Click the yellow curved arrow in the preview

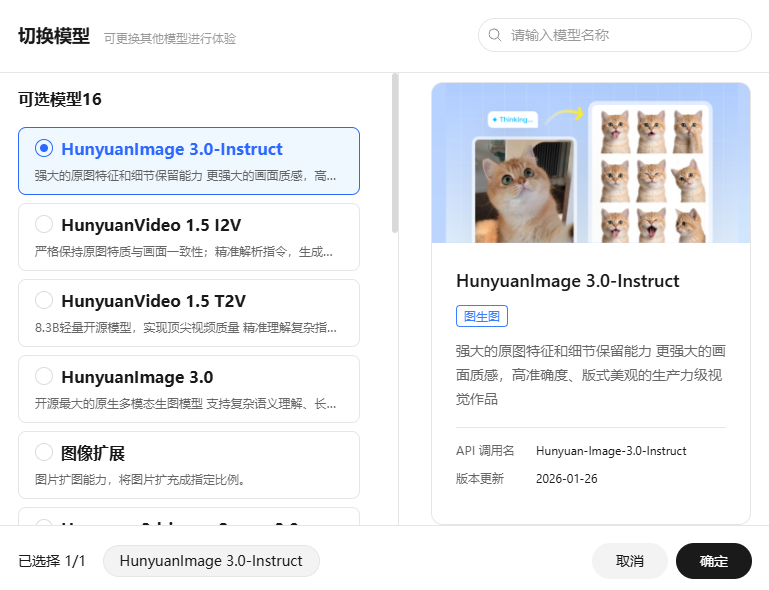(565, 115)
